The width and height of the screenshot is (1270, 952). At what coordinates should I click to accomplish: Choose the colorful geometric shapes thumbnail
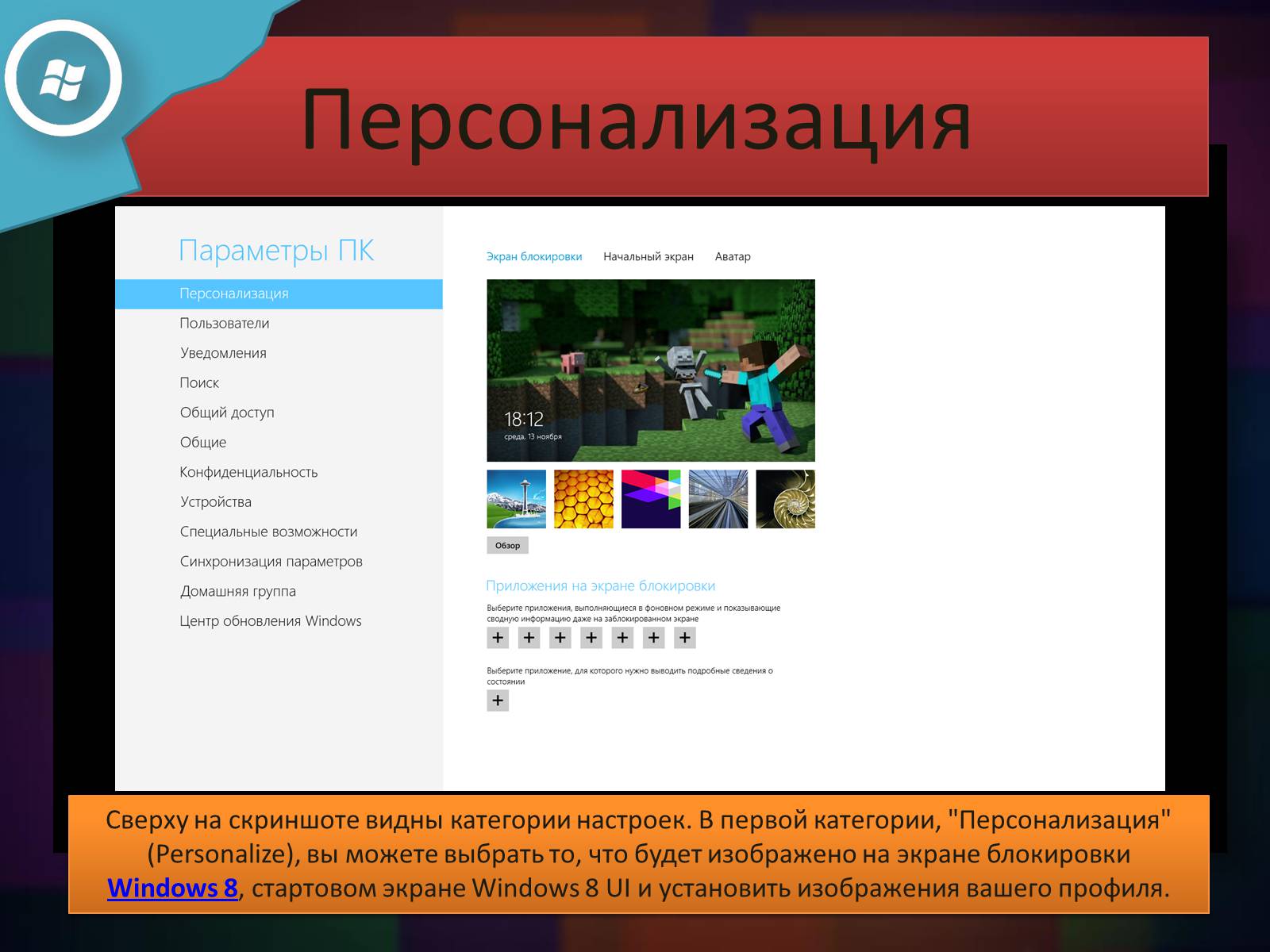click(651, 499)
